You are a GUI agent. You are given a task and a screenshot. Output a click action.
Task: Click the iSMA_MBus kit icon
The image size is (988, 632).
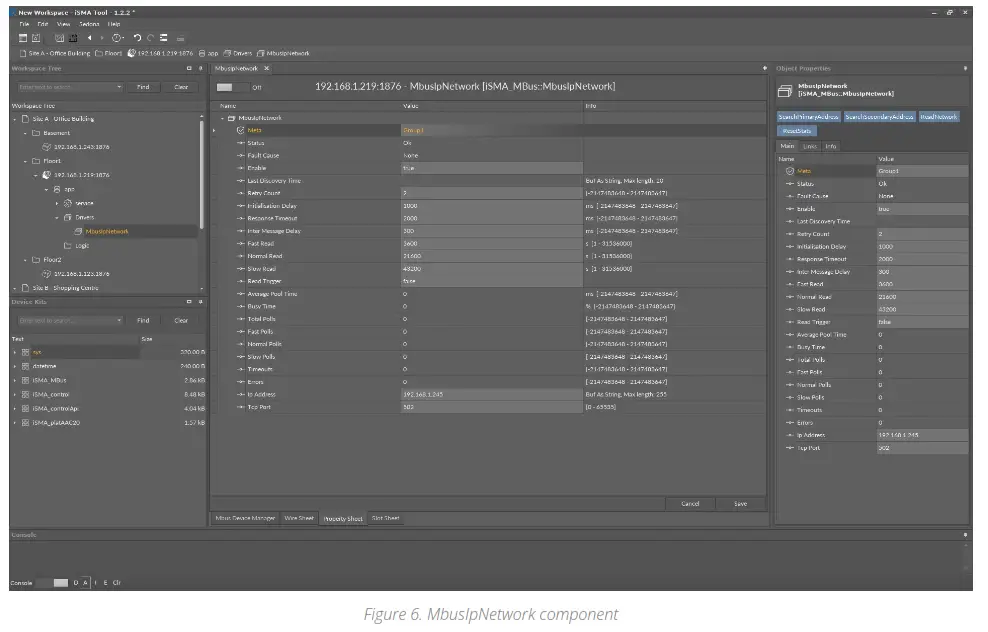(25, 380)
